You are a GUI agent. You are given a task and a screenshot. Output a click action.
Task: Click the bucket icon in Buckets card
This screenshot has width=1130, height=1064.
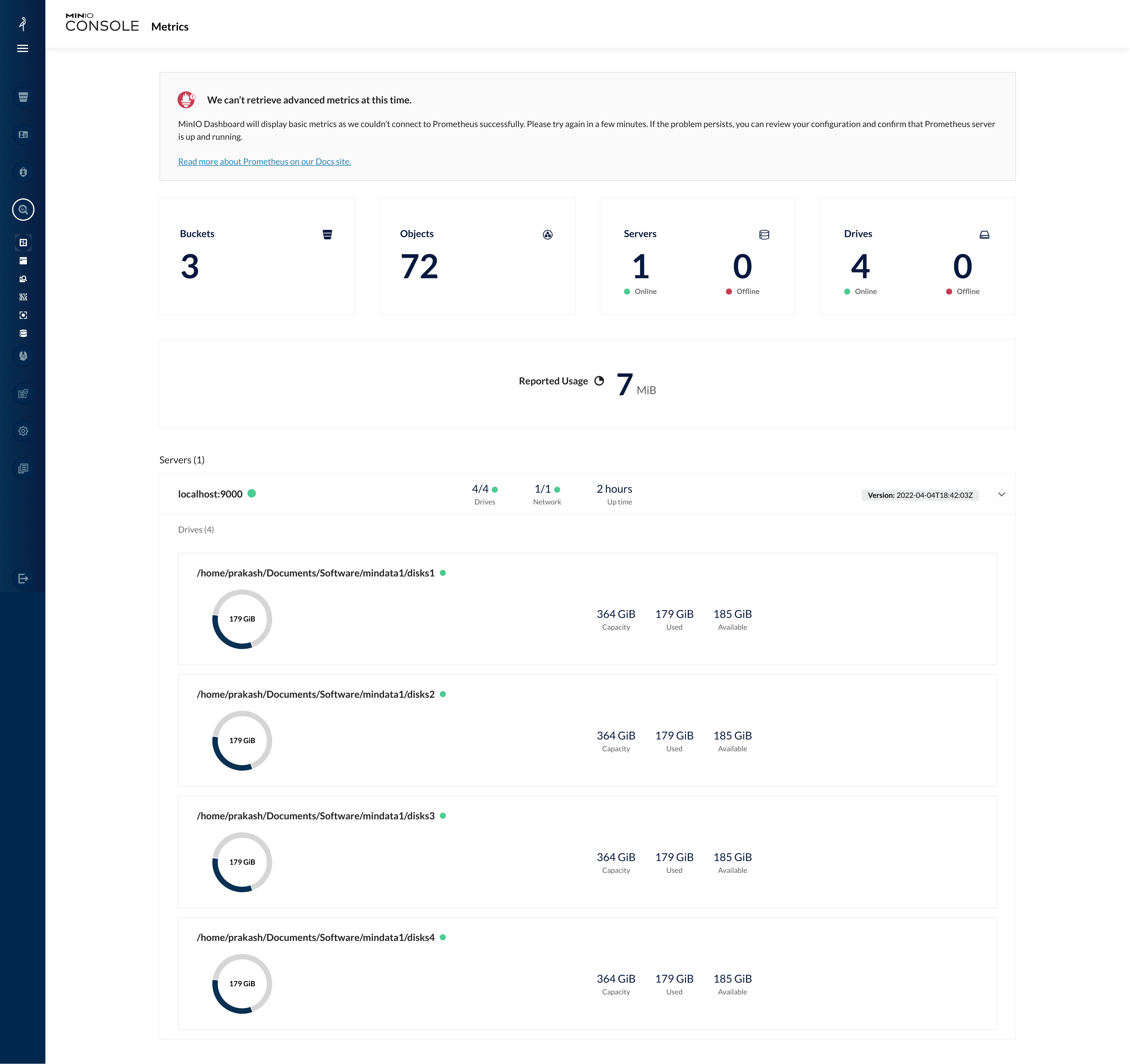pos(327,235)
